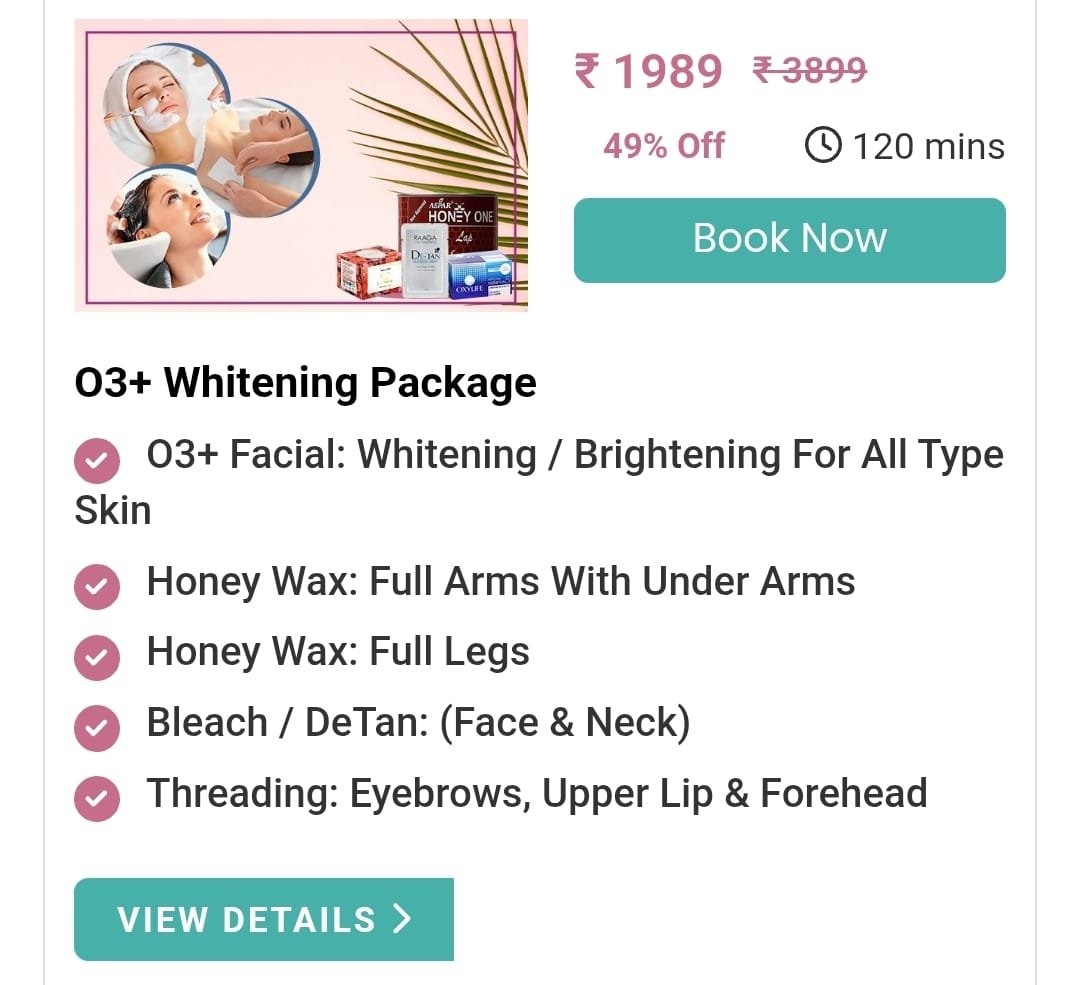The image size is (1080, 985).
Task: Click the 120 mins duration text
Action: click(928, 147)
